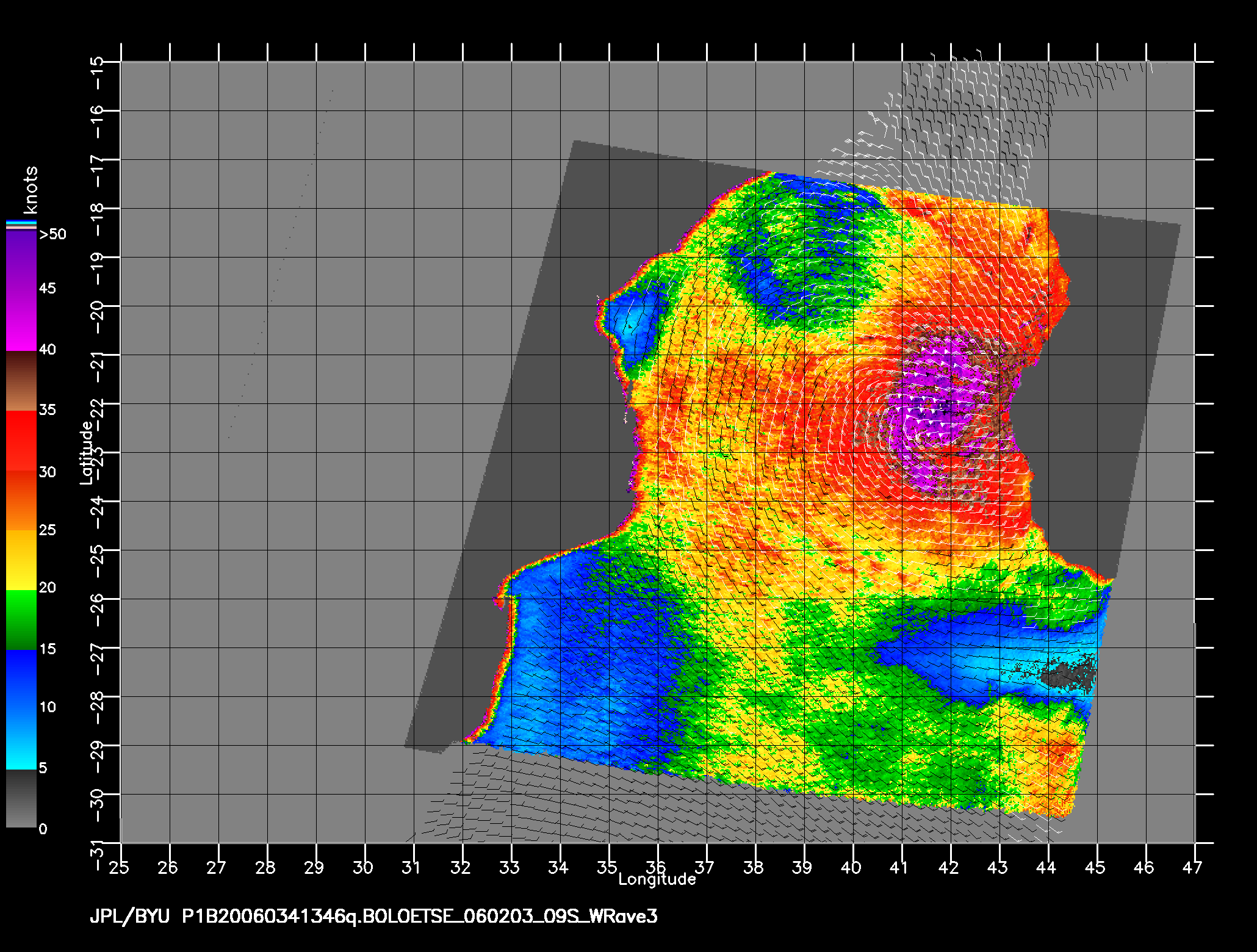This screenshot has height=952, width=1257.
Task: Click the '25' knots colorbar label
Action: tap(48, 530)
